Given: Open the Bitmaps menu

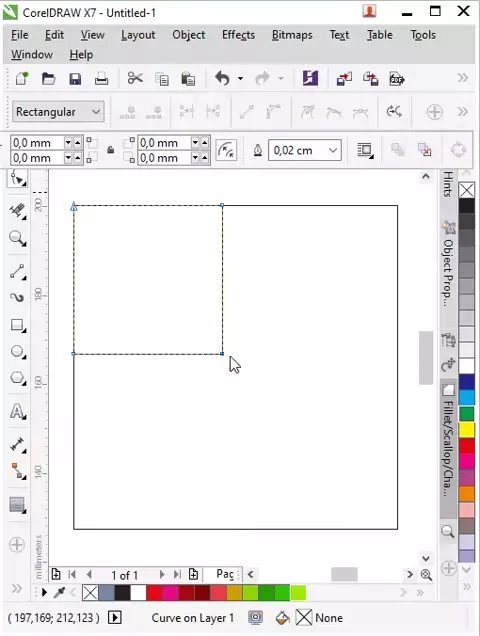Looking at the screenshot, I should [292, 35].
